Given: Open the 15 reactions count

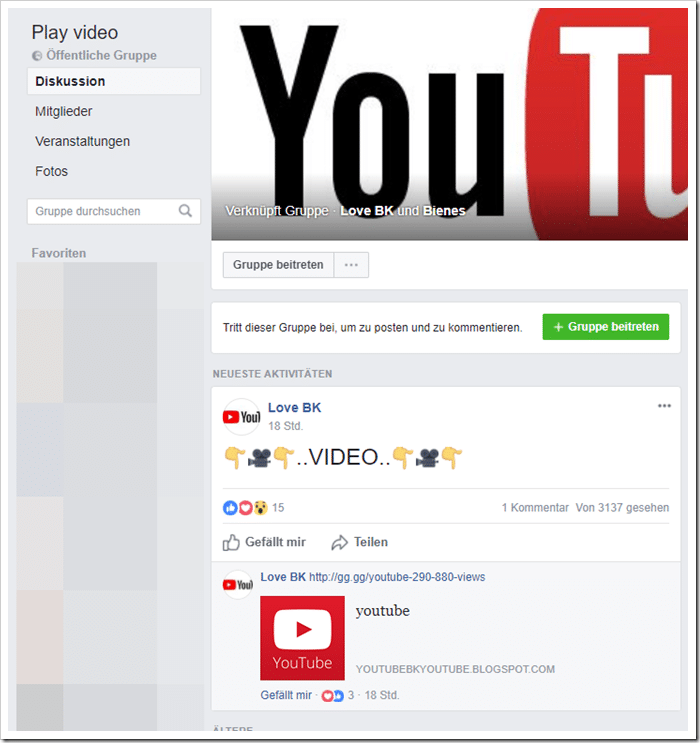Looking at the screenshot, I should click(278, 507).
